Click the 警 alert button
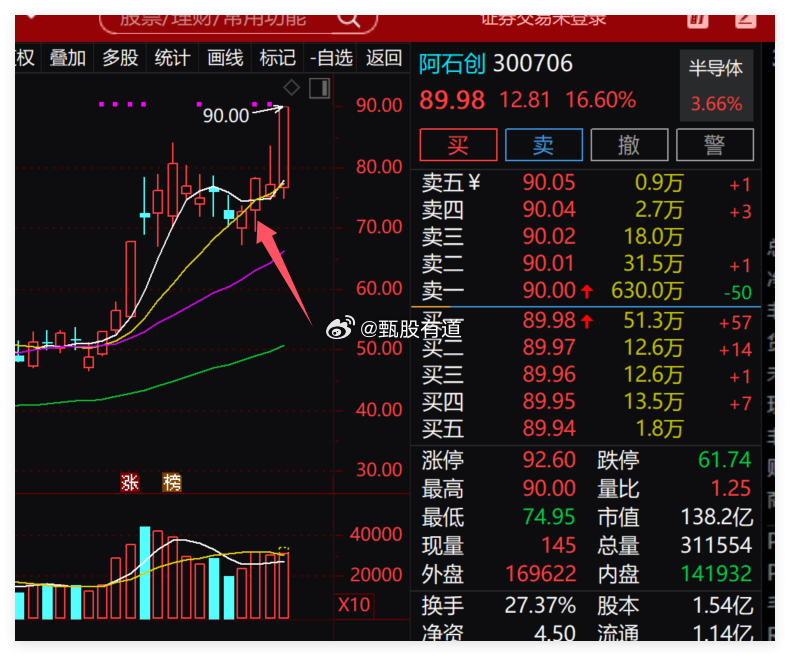Viewport: 790px width, 656px height. point(714,145)
